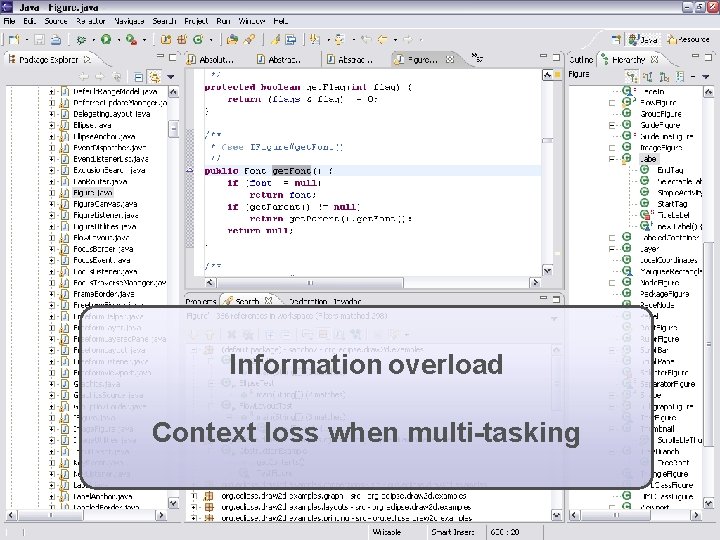Select FigureCanvas.java in Package Explorer
Image resolution: width=720 pixels, height=540 pixels.
105,204
